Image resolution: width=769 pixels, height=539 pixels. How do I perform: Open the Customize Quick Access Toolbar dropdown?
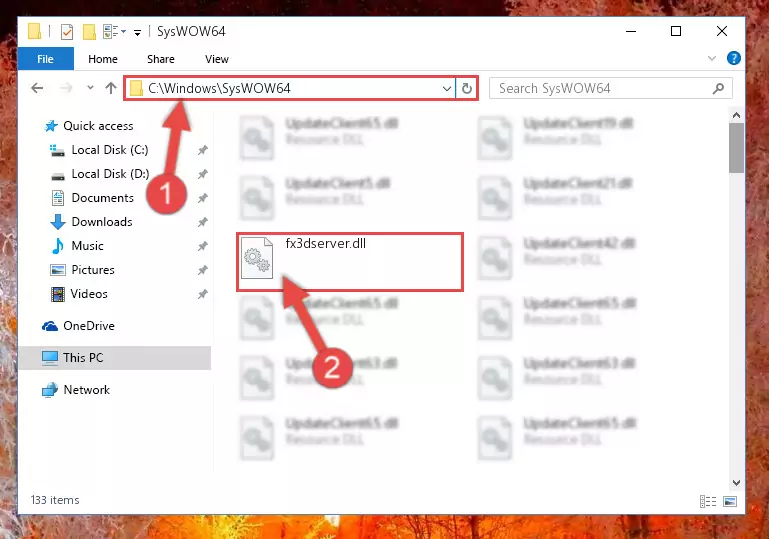[138, 32]
